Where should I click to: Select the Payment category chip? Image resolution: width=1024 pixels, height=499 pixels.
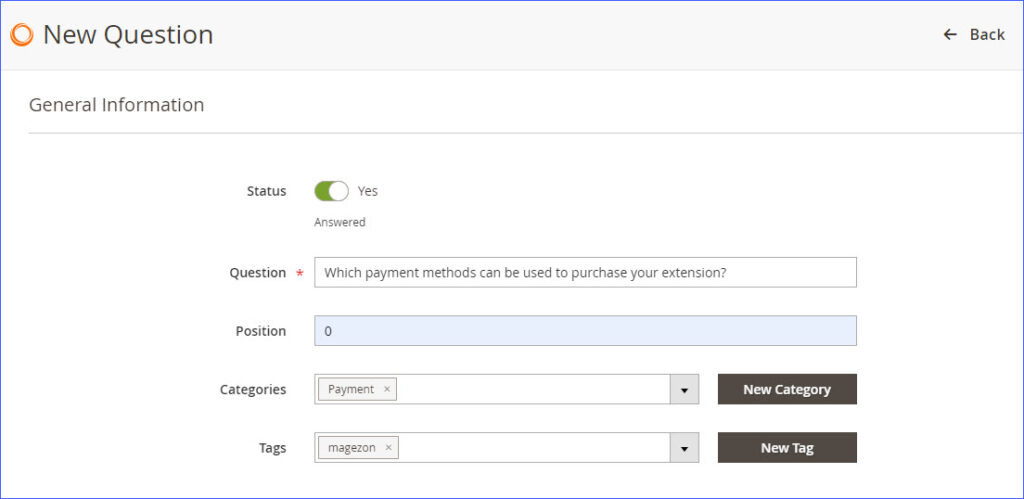351,389
